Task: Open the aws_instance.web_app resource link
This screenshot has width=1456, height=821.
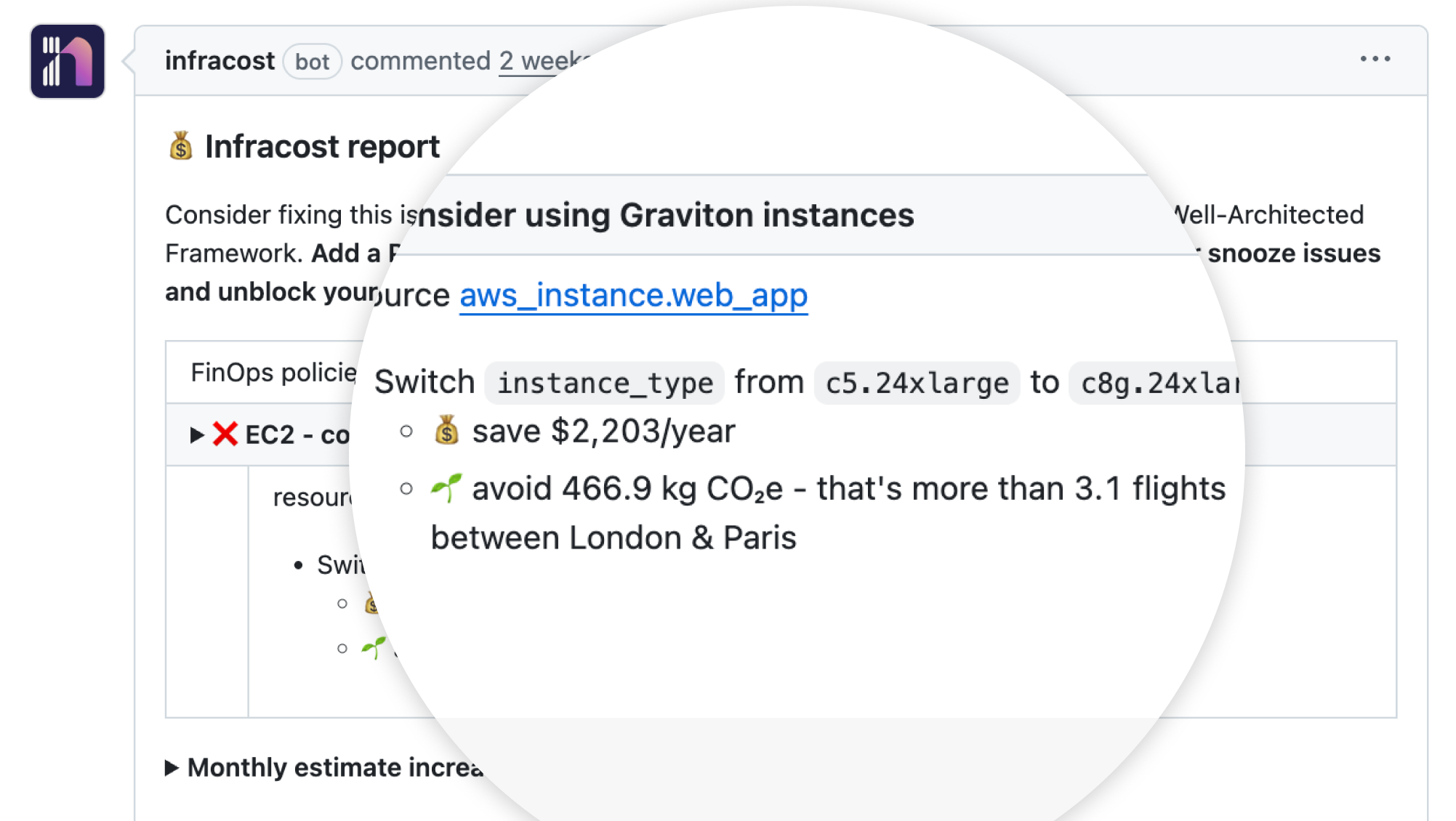Action: point(633,295)
